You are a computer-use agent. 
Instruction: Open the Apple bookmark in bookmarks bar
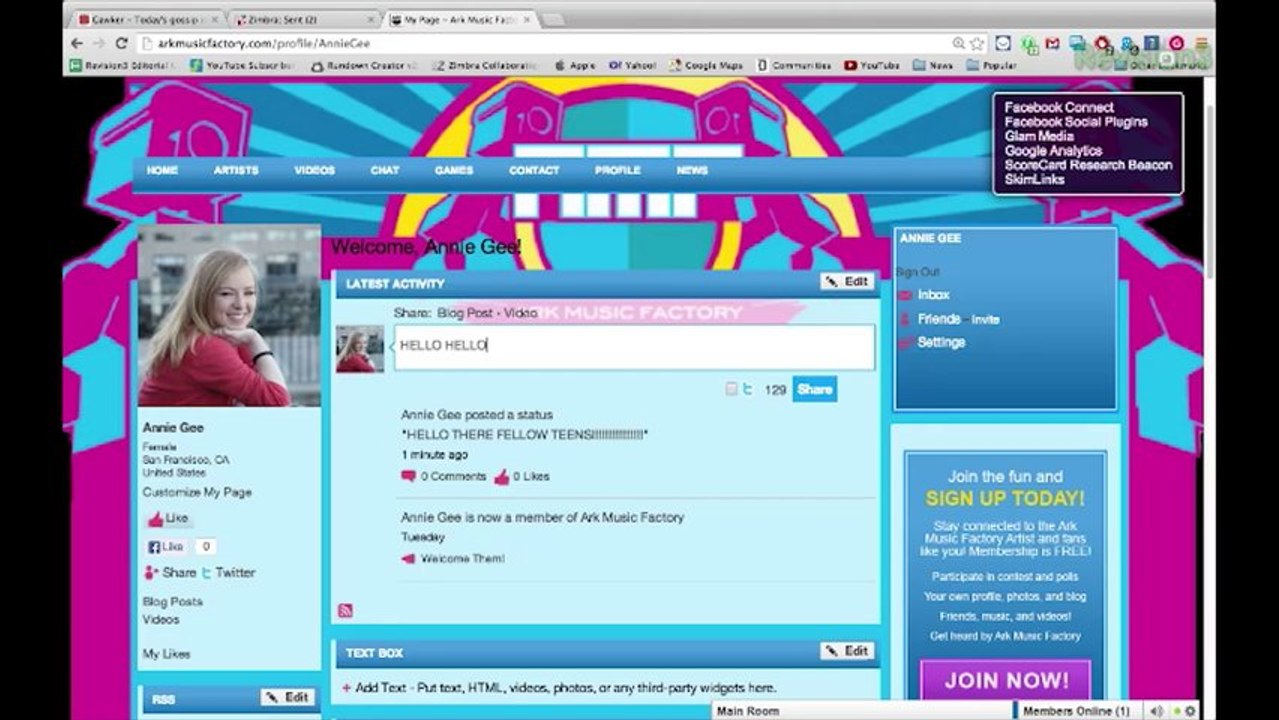[x=575, y=65]
